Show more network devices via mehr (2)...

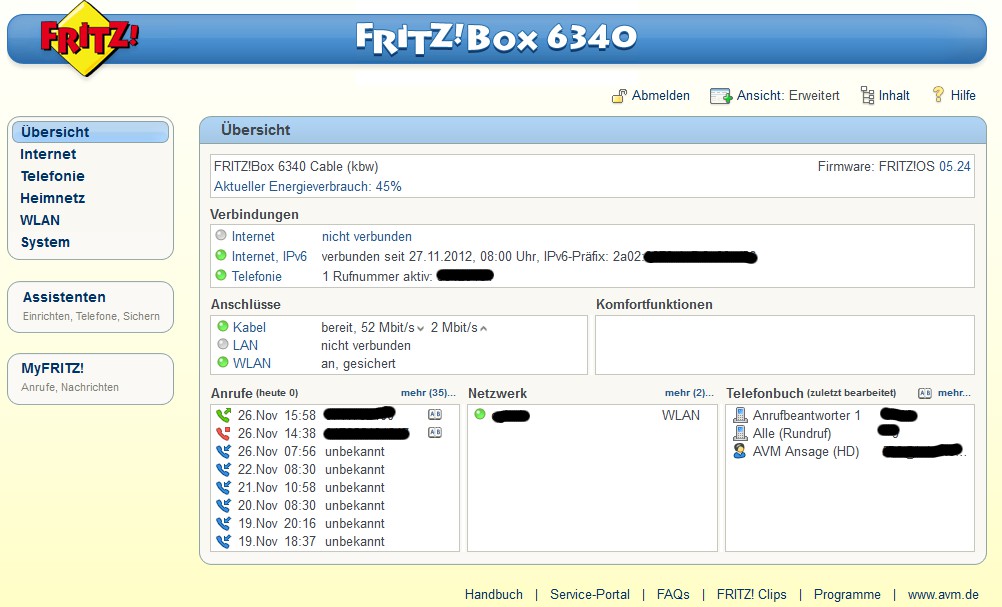pyautogui.click(x=689, y=392)
